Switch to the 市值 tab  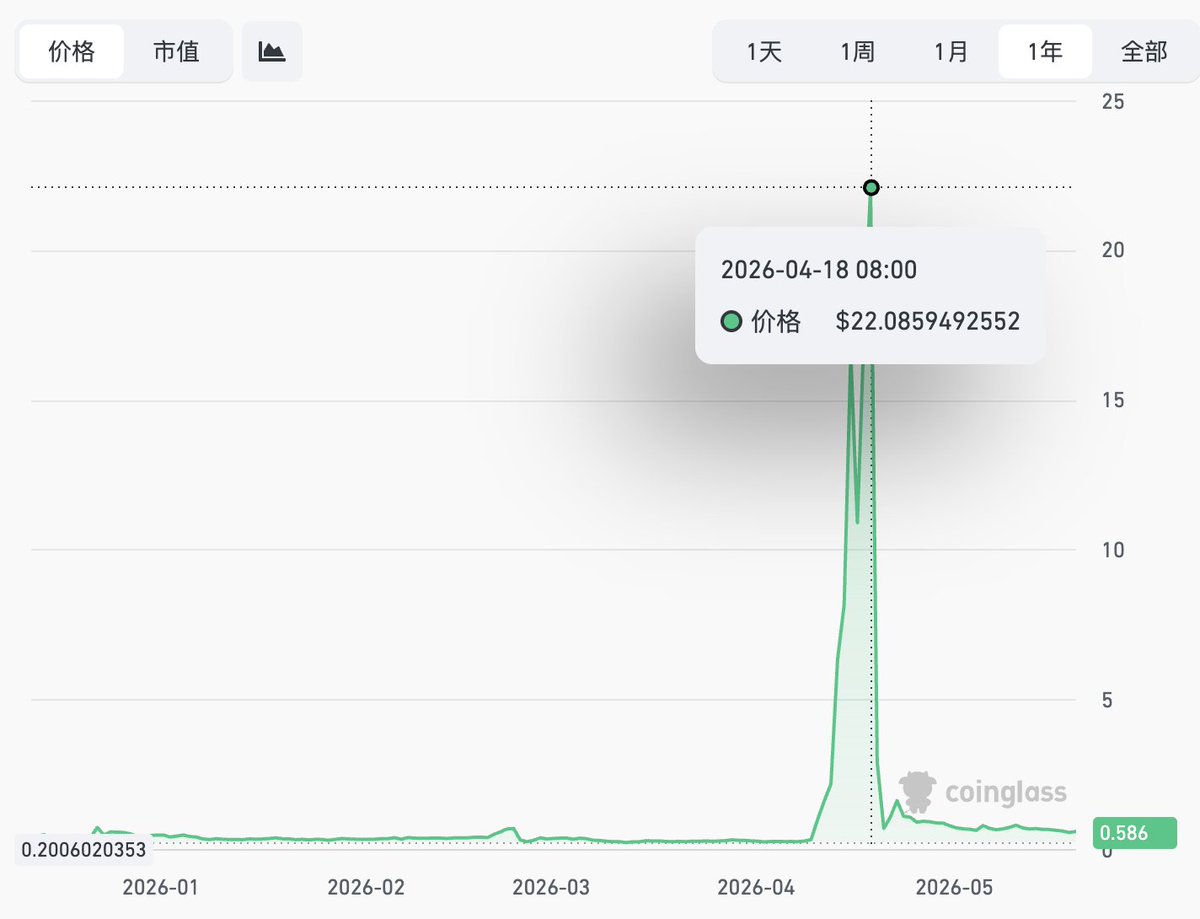click(x=176, y=51)
